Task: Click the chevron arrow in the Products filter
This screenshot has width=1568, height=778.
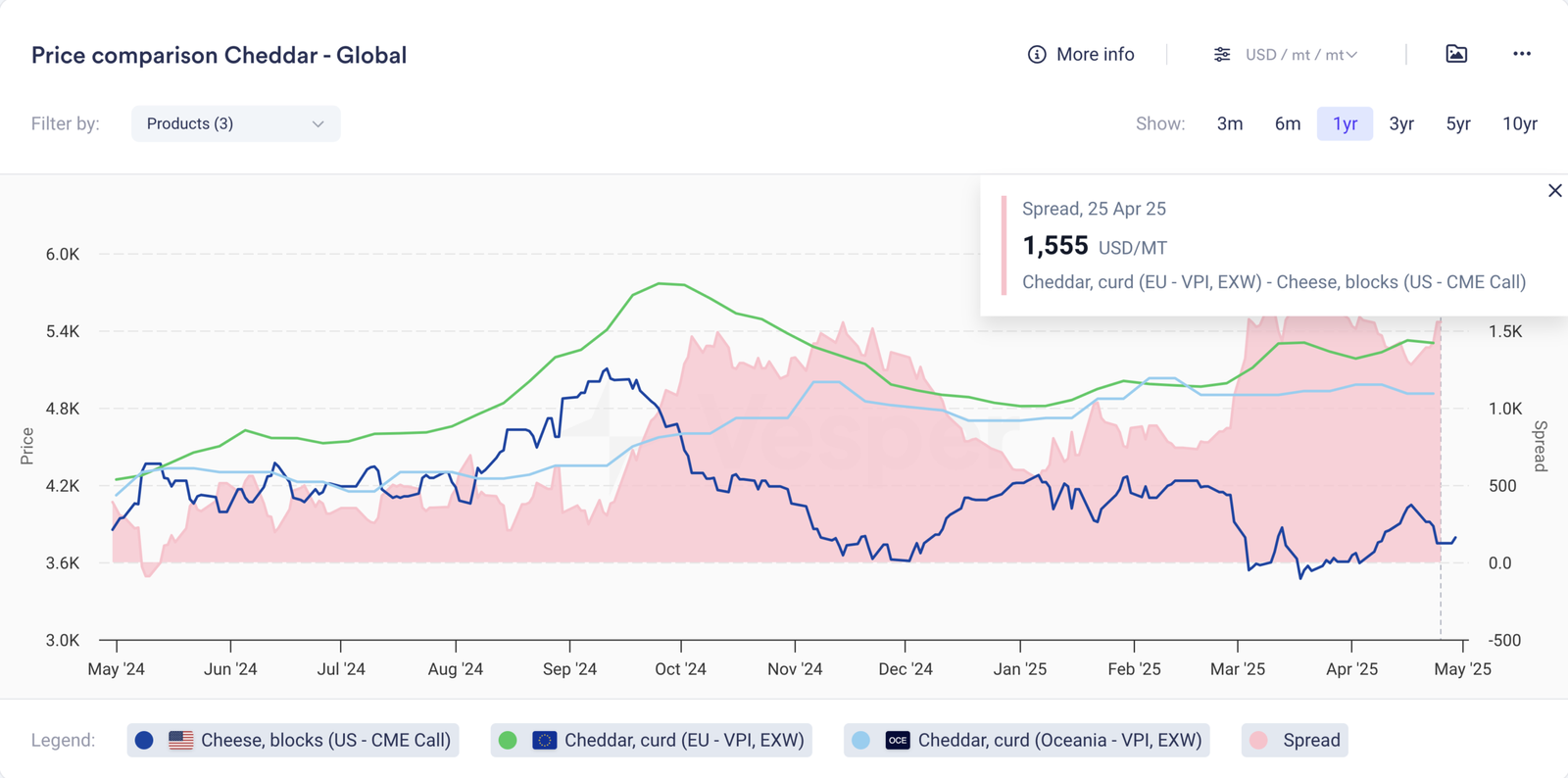Action: point(318,124)
